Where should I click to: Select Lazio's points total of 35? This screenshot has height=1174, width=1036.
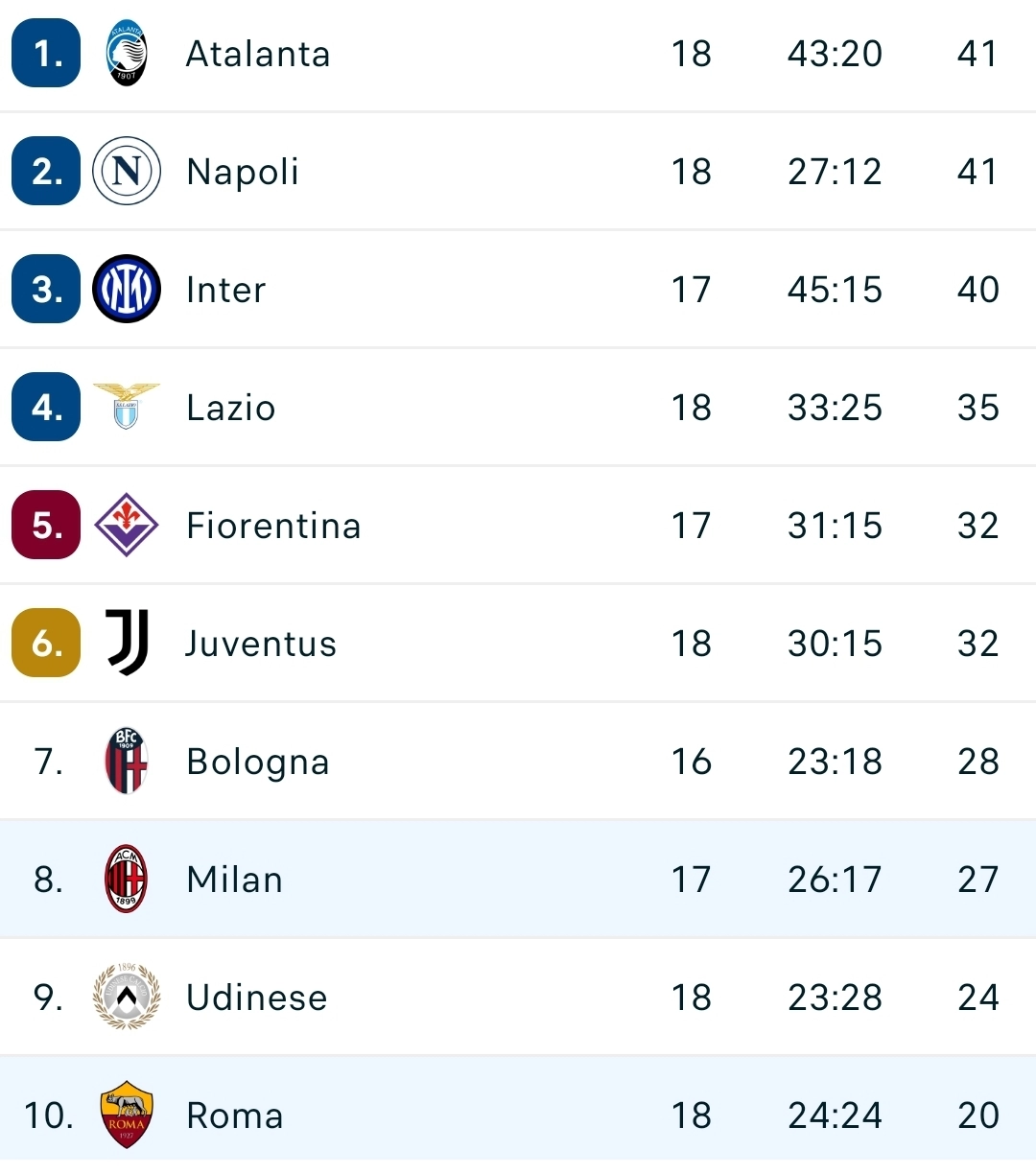click(977, 407)
